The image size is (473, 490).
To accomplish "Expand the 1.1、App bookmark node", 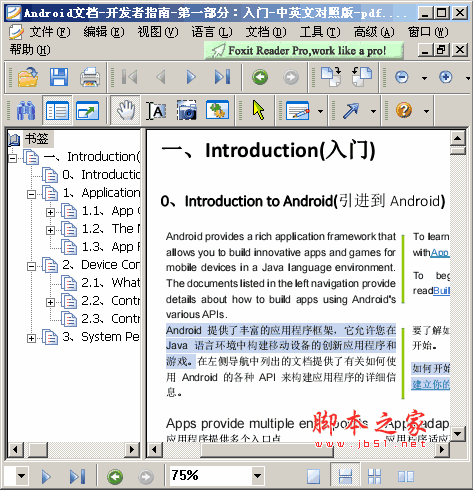I will [x=50, y=212].
